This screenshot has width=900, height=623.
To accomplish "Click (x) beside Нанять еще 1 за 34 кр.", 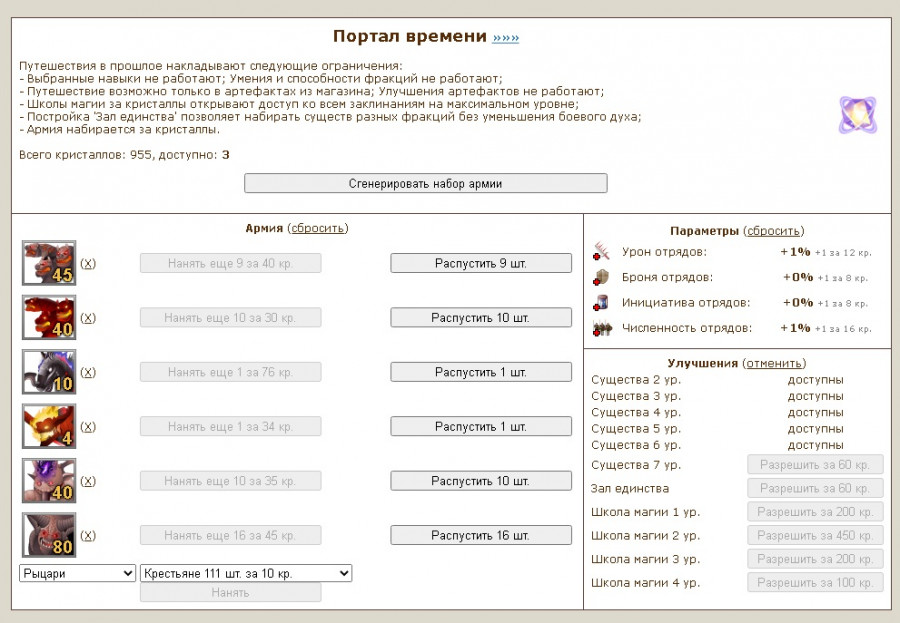I will tap(88, 427).
